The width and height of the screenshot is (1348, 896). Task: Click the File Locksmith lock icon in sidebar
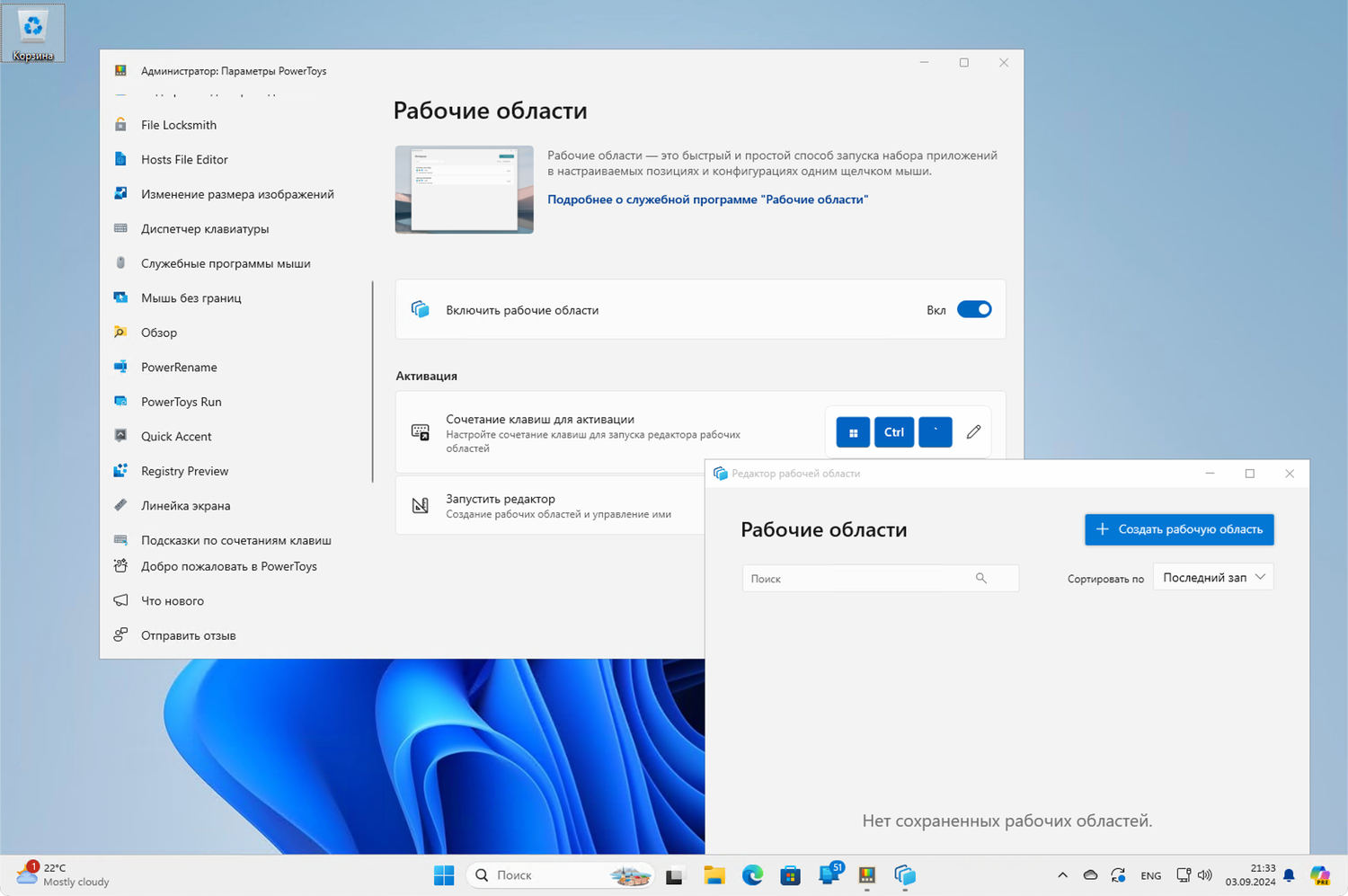pos(120,125)
